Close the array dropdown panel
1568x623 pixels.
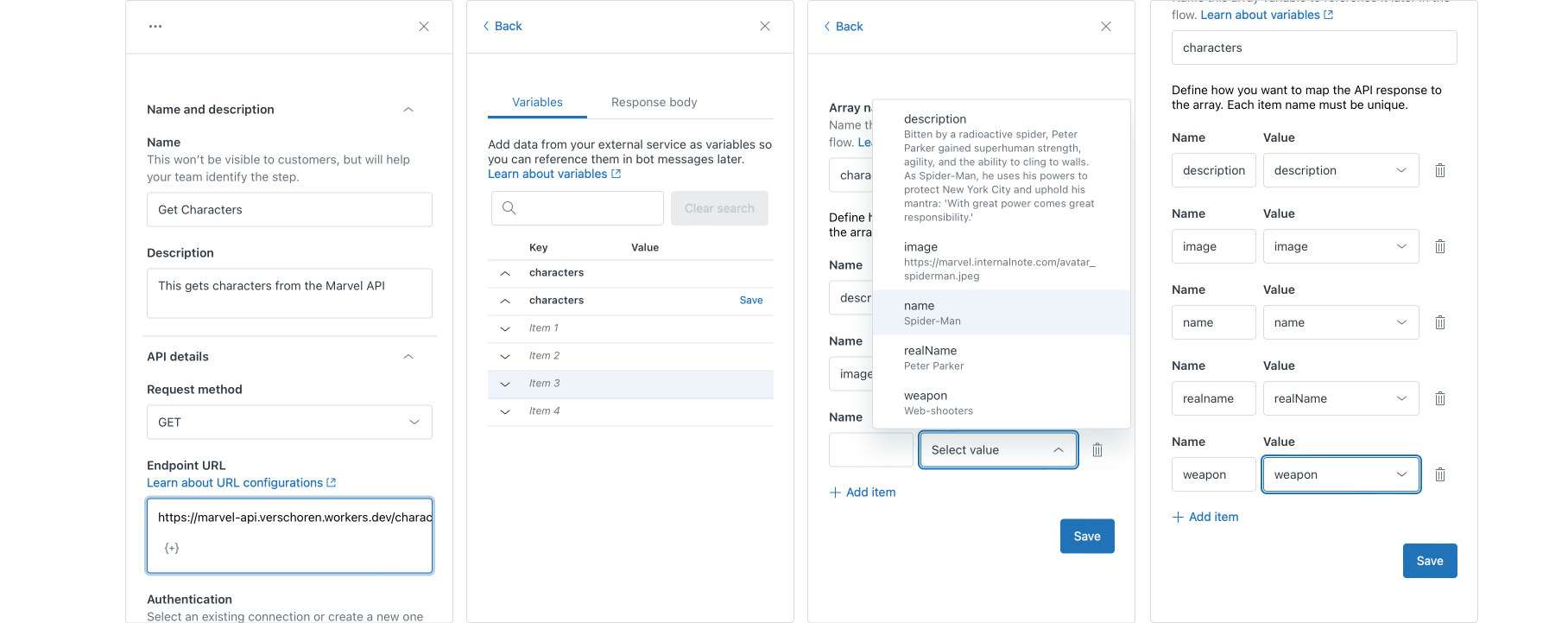1106,27
